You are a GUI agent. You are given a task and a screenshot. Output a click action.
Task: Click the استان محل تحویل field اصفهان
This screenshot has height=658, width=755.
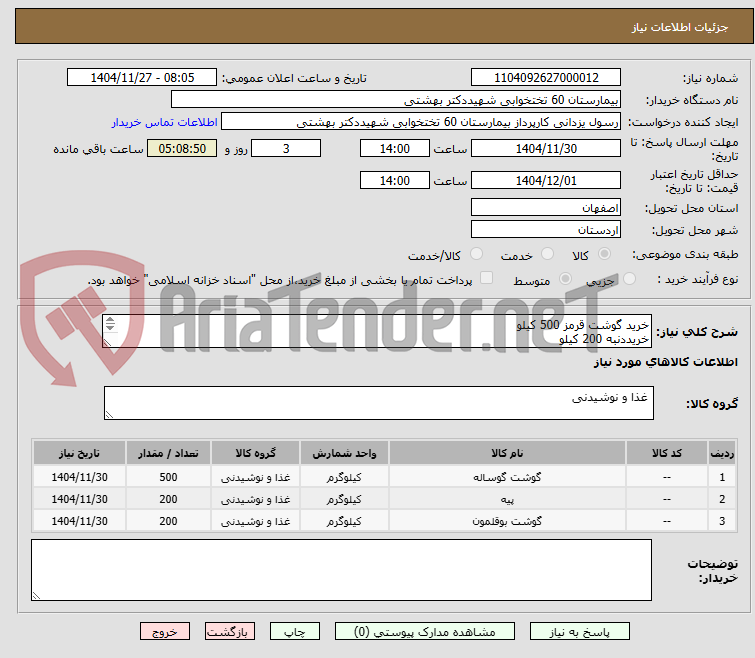(546, 207)
